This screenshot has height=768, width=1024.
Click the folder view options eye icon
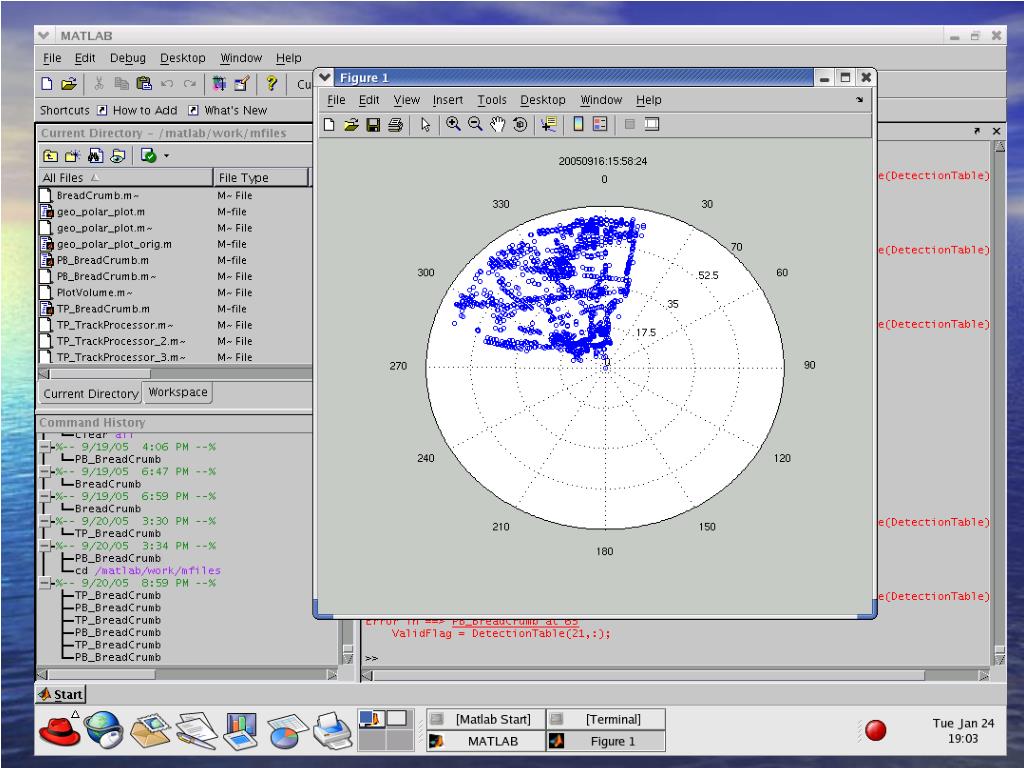pos(118,155)
